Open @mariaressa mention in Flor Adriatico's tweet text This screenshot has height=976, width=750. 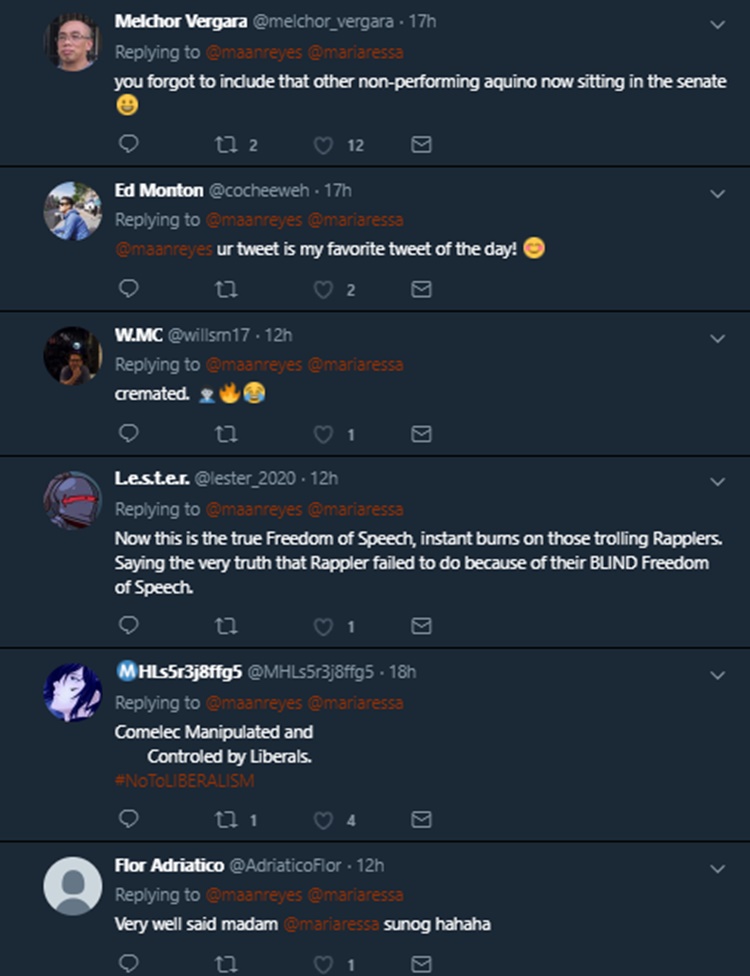tap(331, 924)
